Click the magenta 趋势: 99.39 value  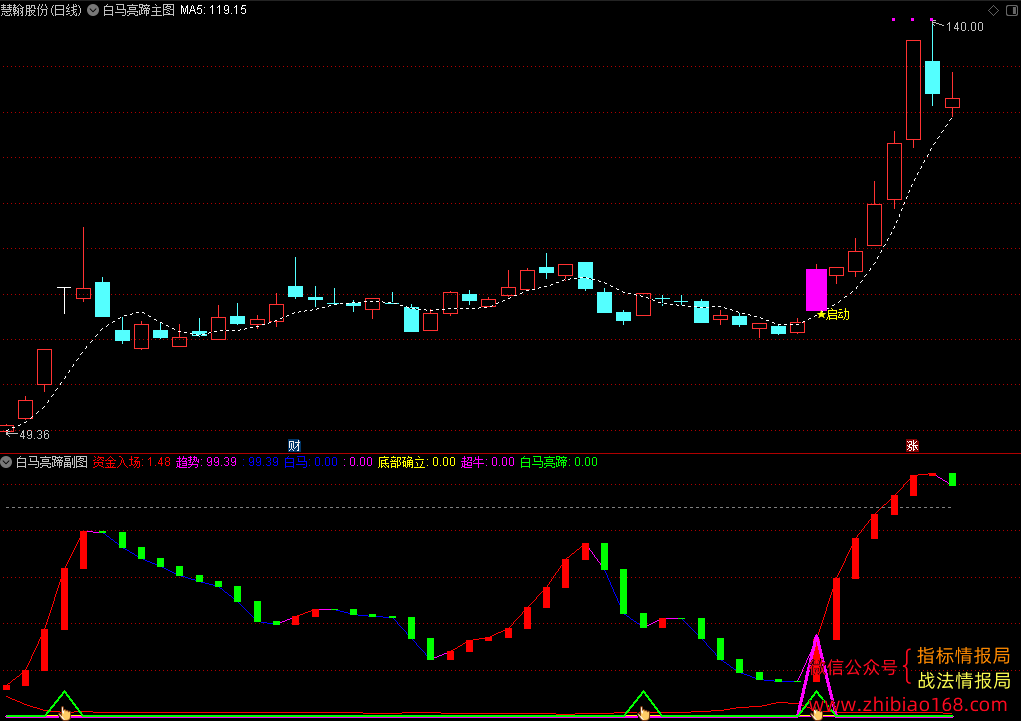tap(206, 462)
